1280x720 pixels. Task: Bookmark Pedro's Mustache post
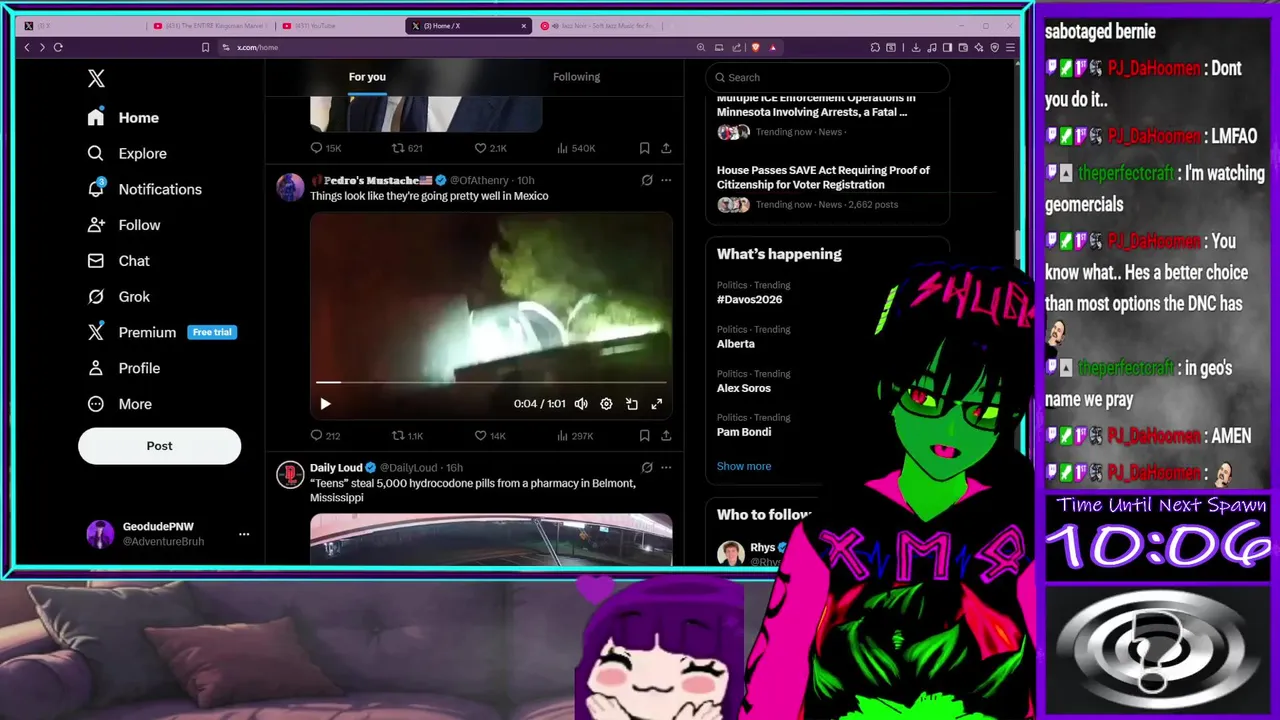tap(645, 436)
